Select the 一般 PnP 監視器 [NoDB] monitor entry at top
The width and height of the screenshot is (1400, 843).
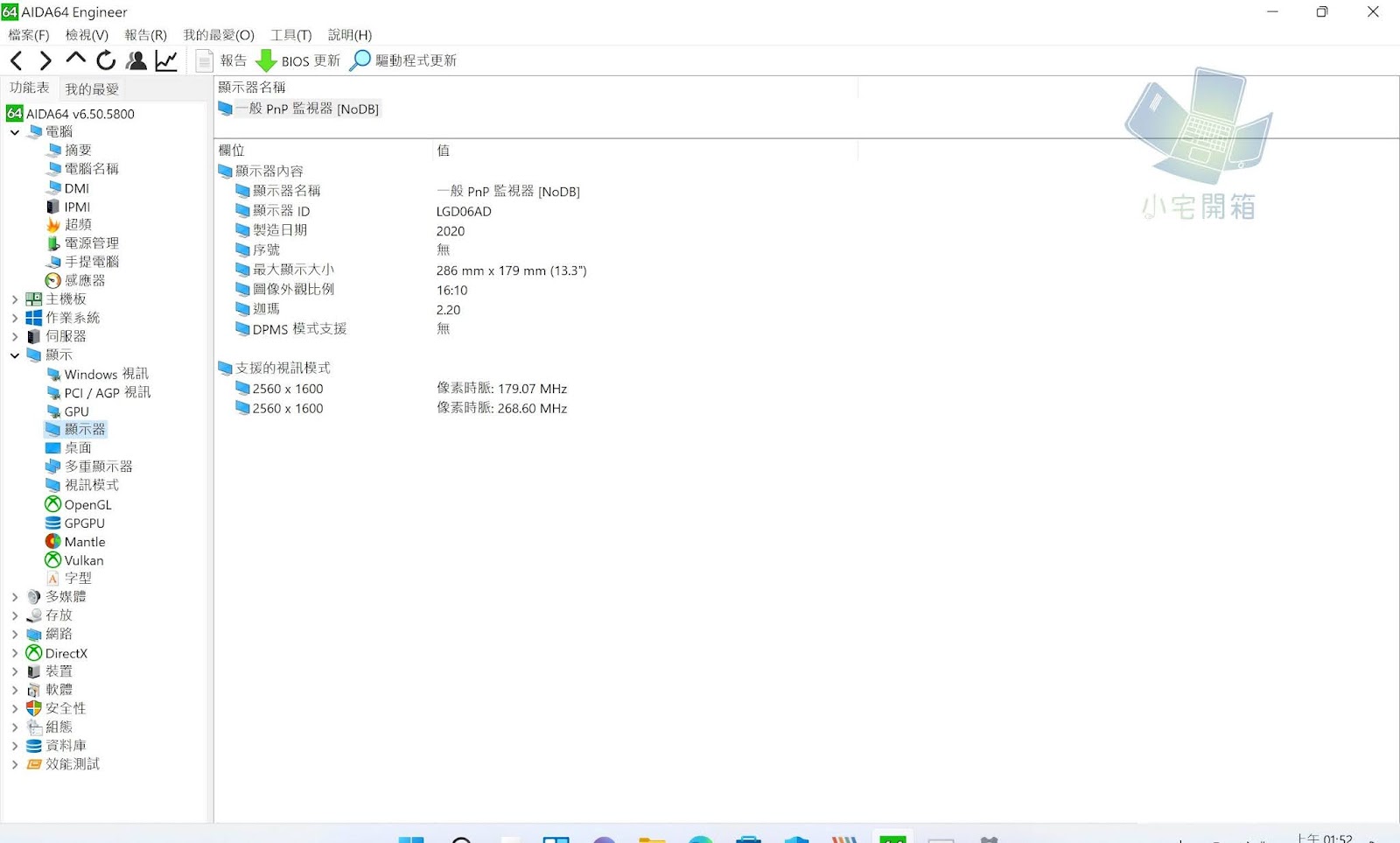[x=298, y=109]
